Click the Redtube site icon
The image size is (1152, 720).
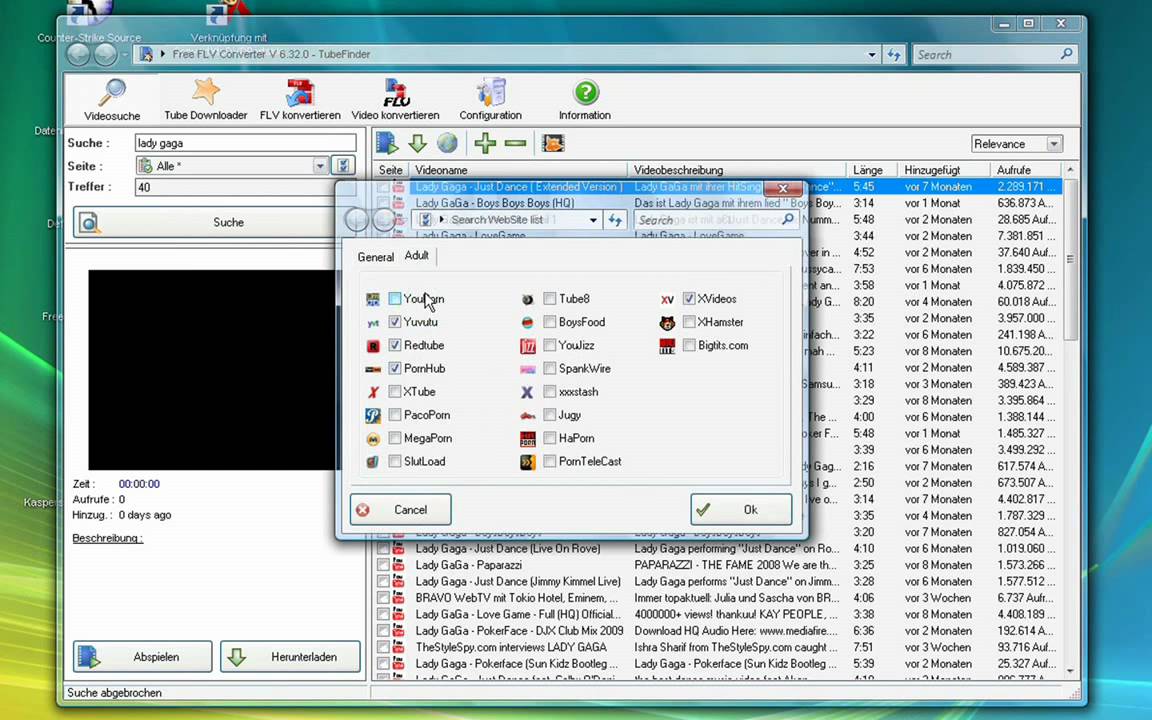click(x=372, y=346)
